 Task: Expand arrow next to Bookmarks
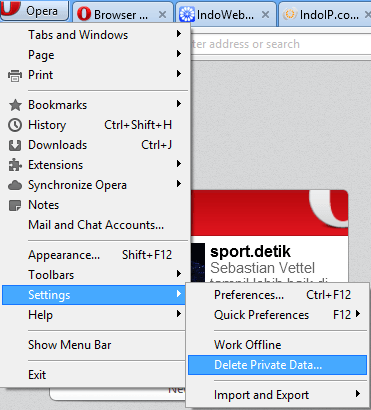pyautogui.click(x=179, y=104)
